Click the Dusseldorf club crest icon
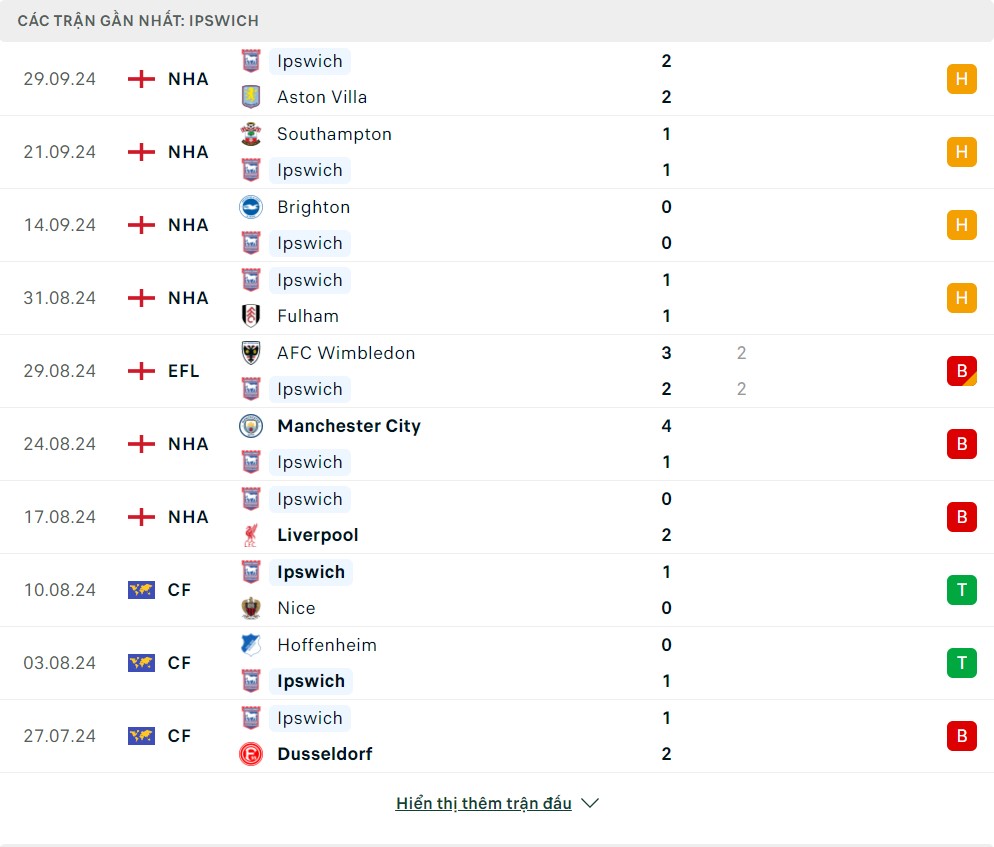This screenshot has width=994, height=847. point(250,754)
